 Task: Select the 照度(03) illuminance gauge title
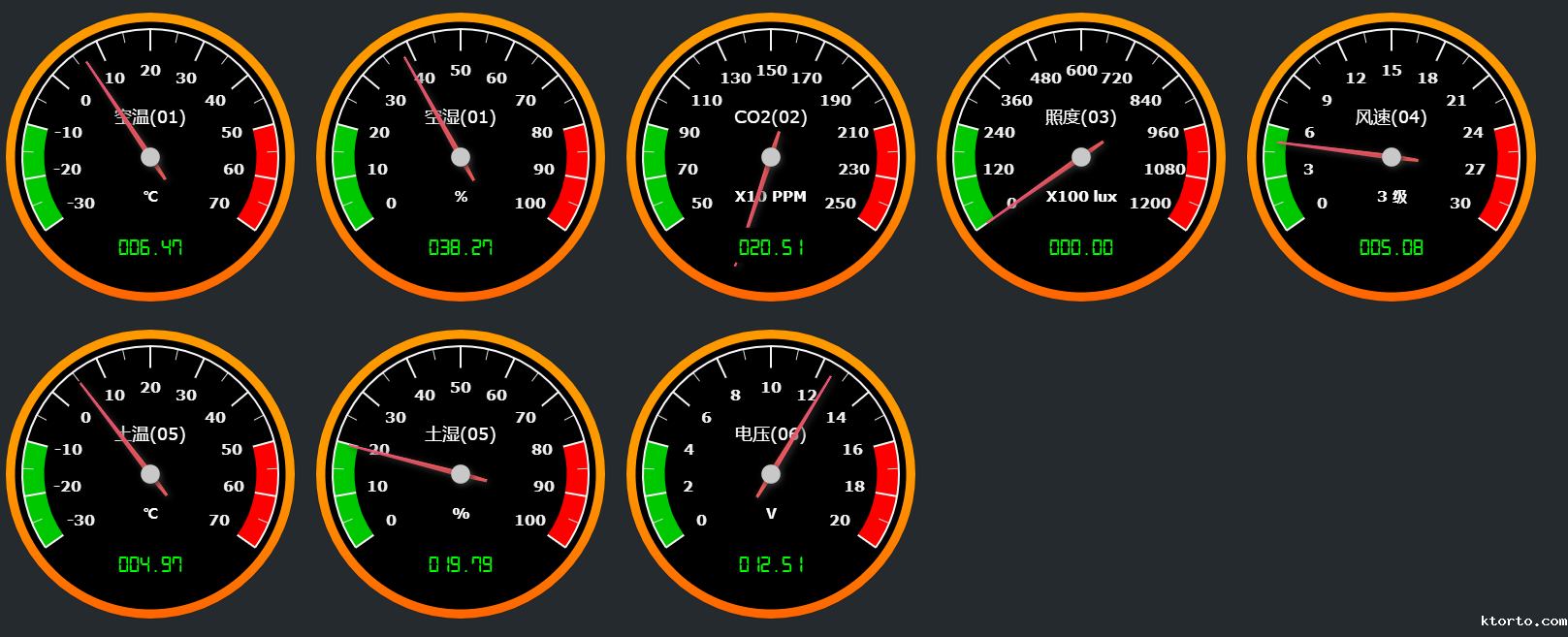1081,117
